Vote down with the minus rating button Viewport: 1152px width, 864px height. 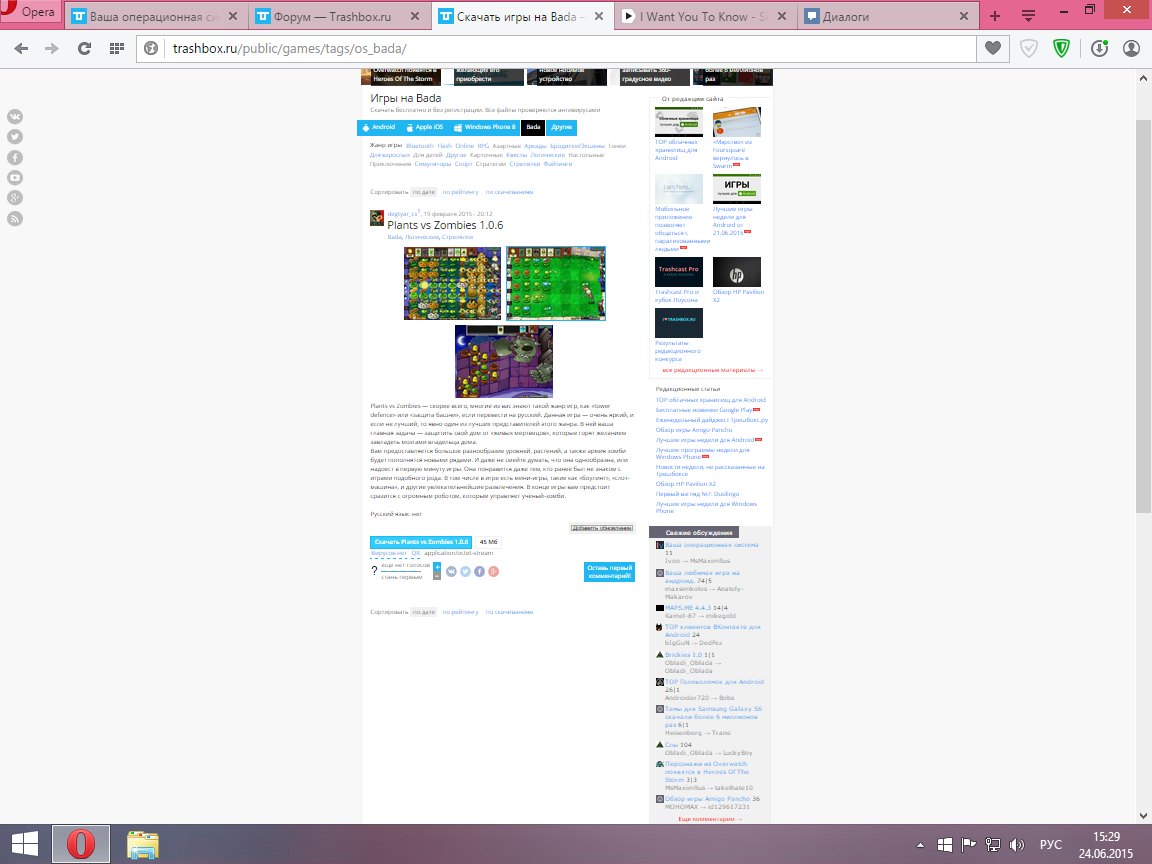(x=437, y=575)
